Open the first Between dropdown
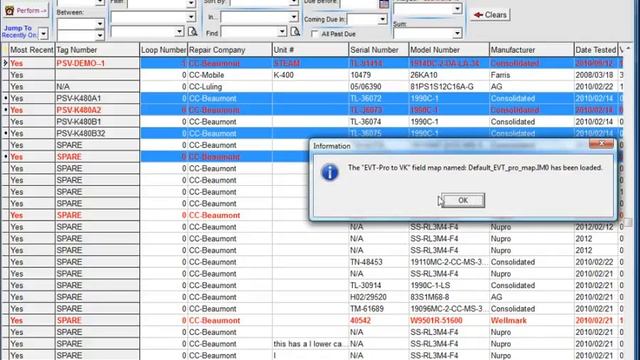640x360 pixels. click(x=100, y=24)
